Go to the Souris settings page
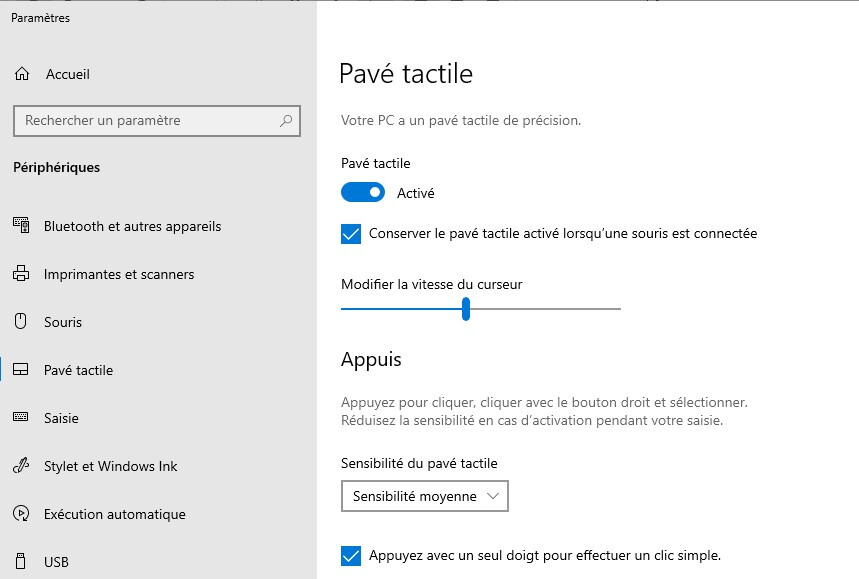This screenshot has width=859, height=579. (63, 322)
